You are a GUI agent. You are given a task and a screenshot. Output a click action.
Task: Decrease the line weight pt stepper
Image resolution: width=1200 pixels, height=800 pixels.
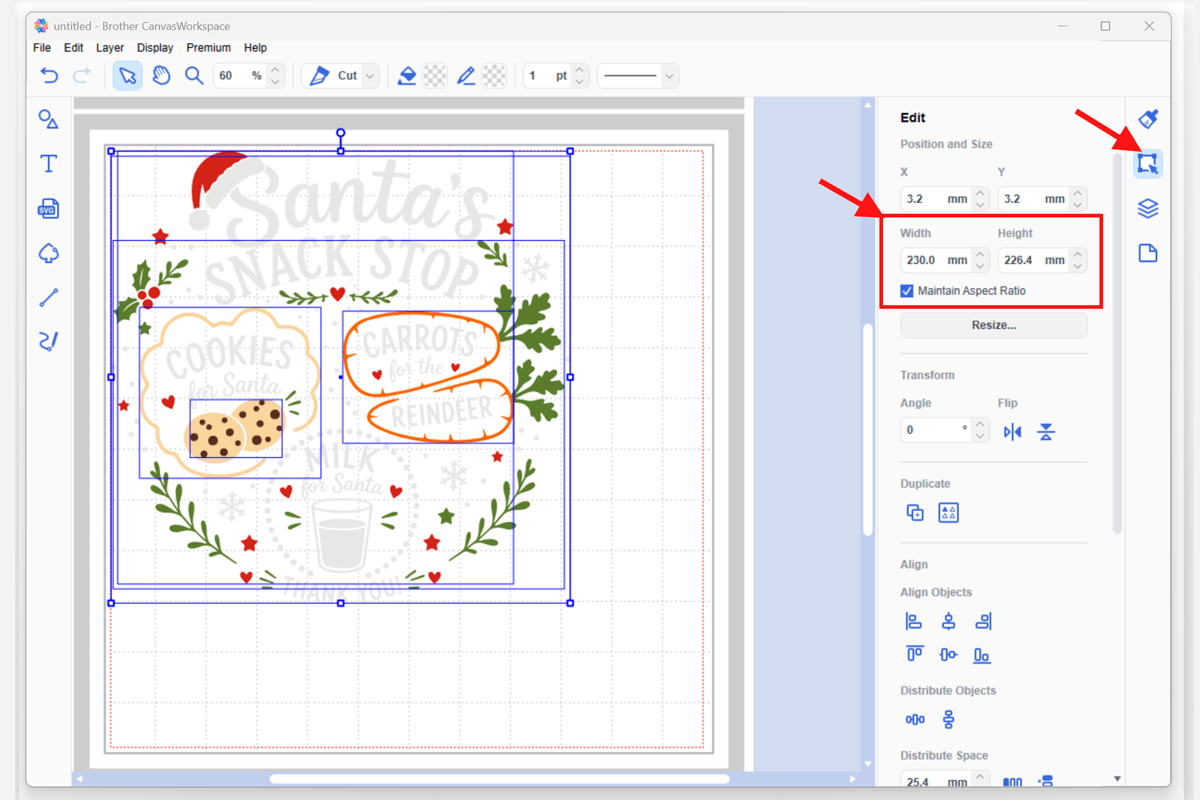[580, 81]
